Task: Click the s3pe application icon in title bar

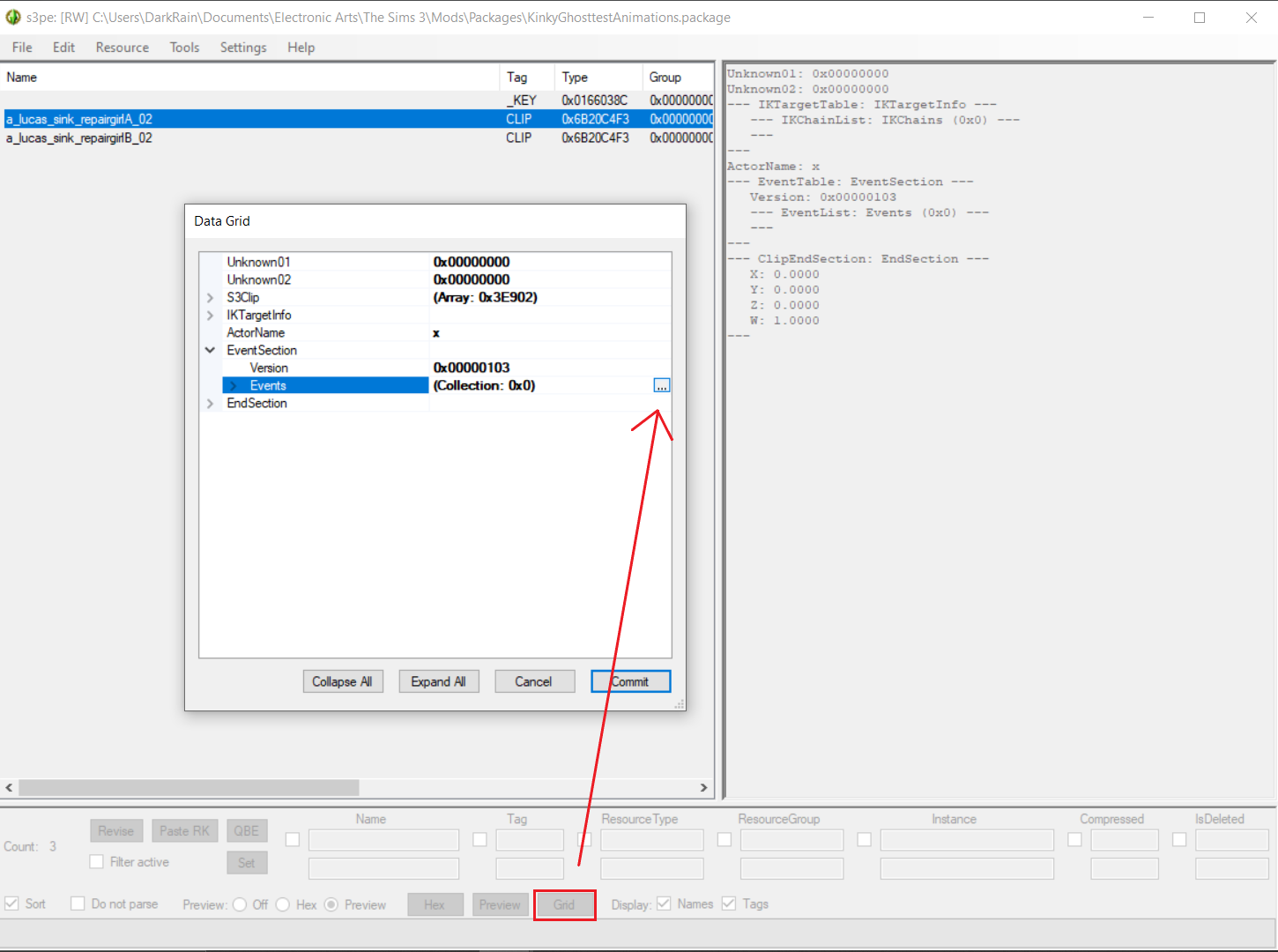Action: click(x=12, y=17)
